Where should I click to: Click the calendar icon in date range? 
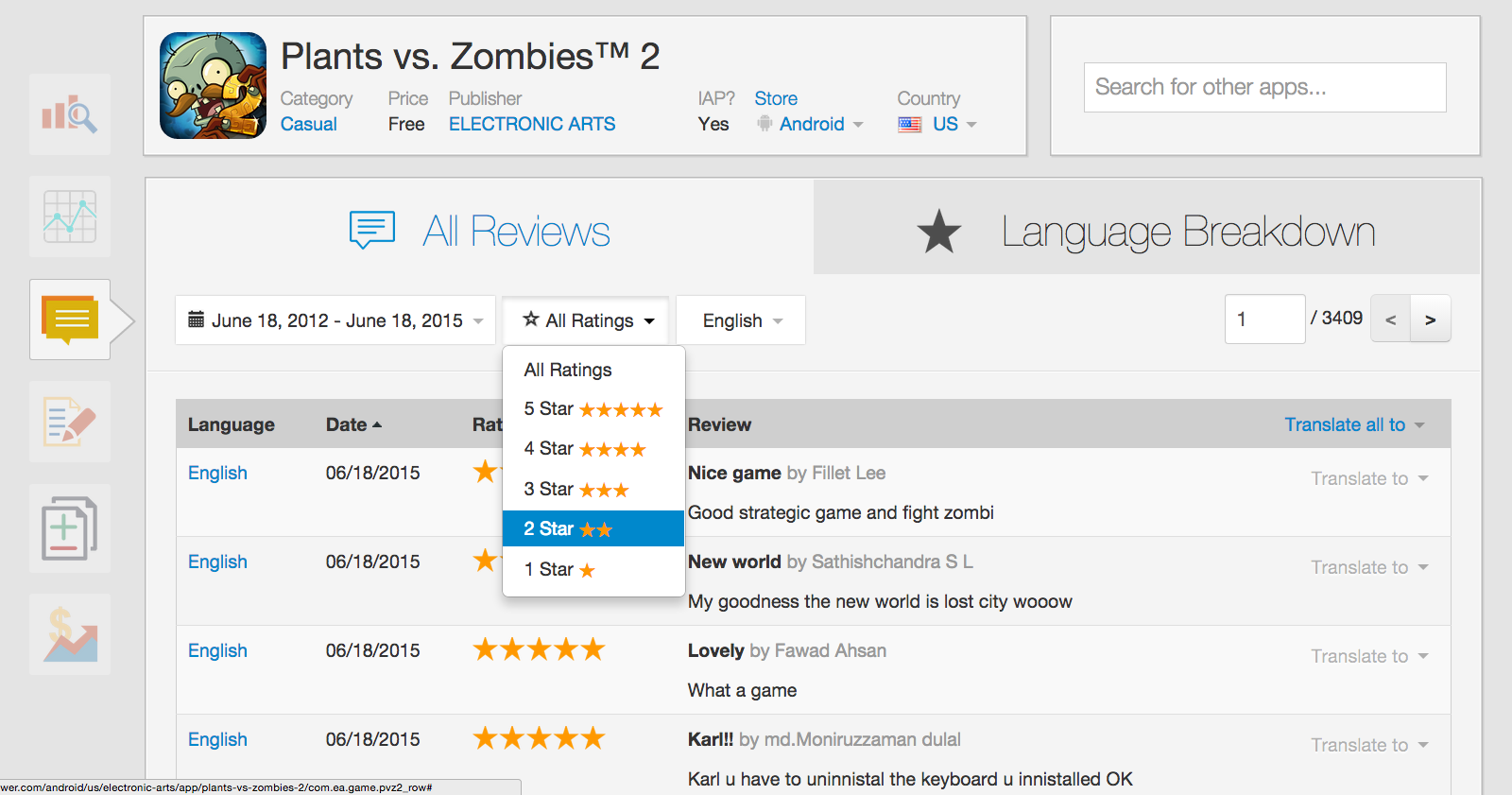(x=197, y=320)
